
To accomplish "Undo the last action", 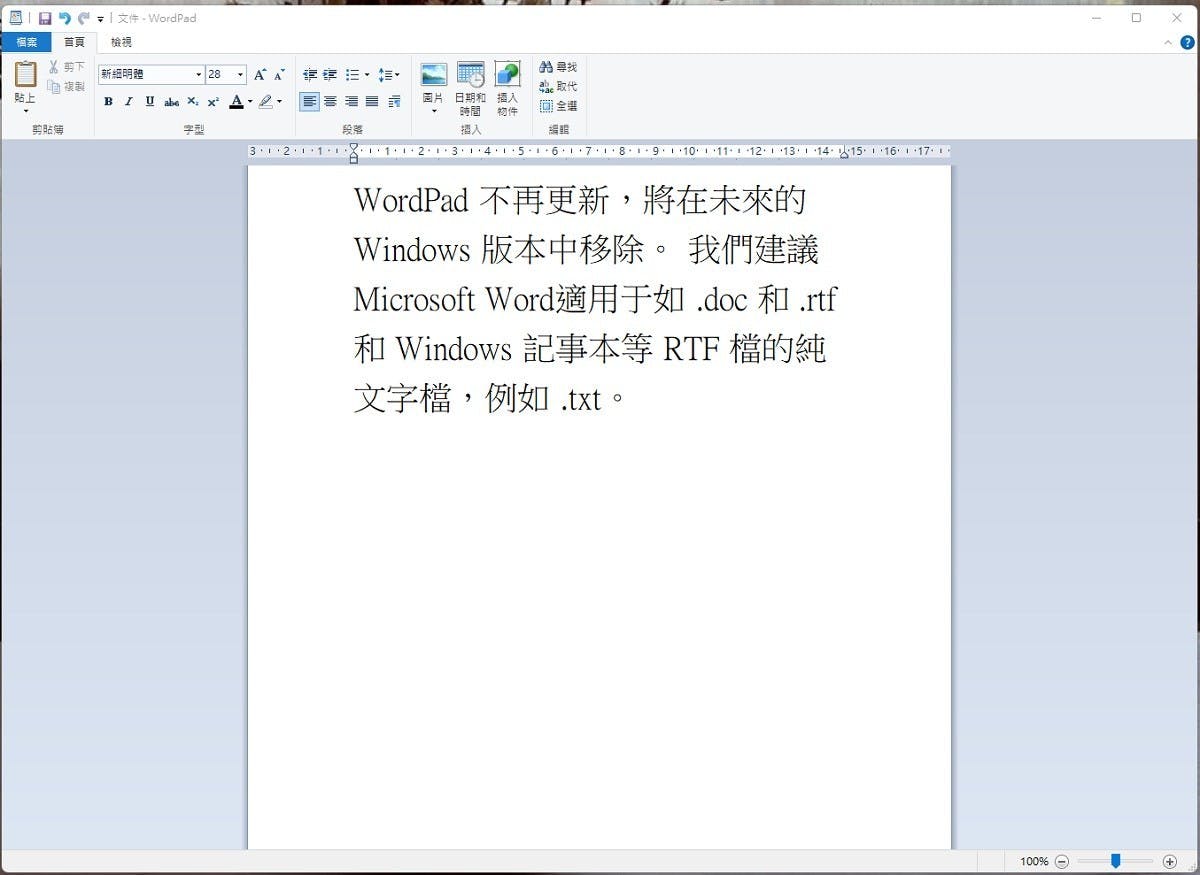I will [x=64, y=18].
